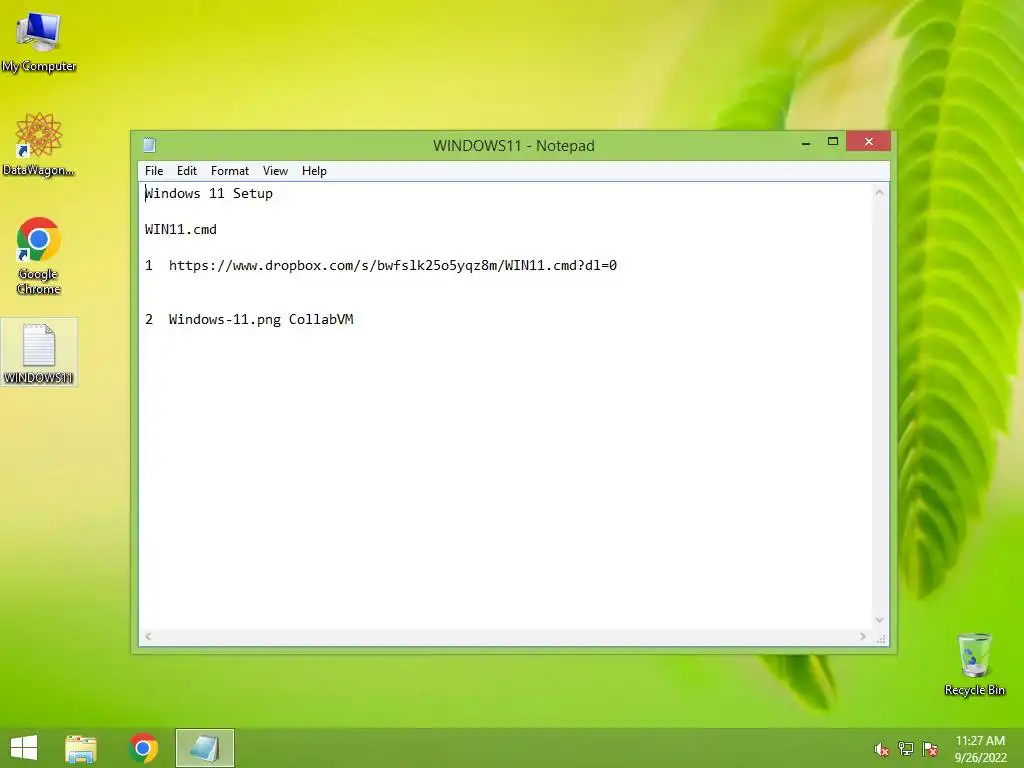Click the vertical scrollbar down arrow
This screenshot has width=1024, height=768.
pos(880,620)
